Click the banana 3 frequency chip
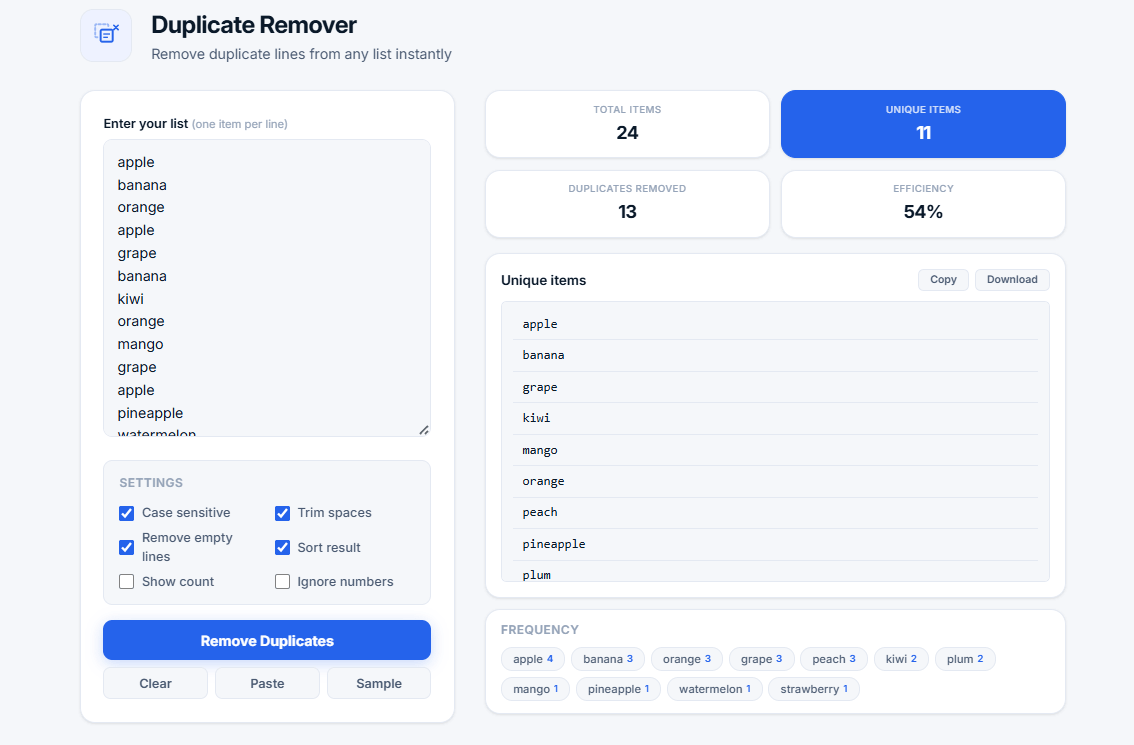Viewport: 1134px width, 745px height. point(608,659)
